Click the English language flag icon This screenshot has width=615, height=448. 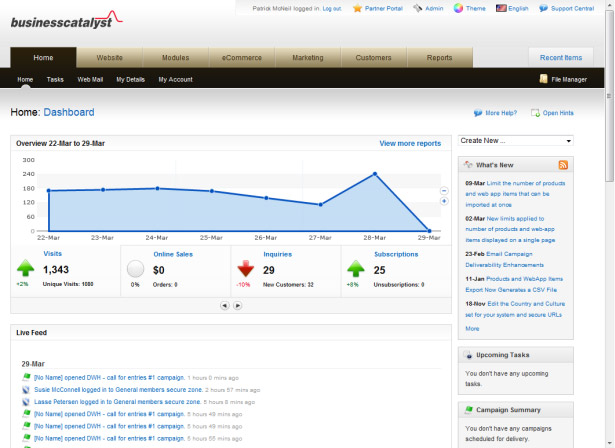pyautogui.click(x=501, y=8)
